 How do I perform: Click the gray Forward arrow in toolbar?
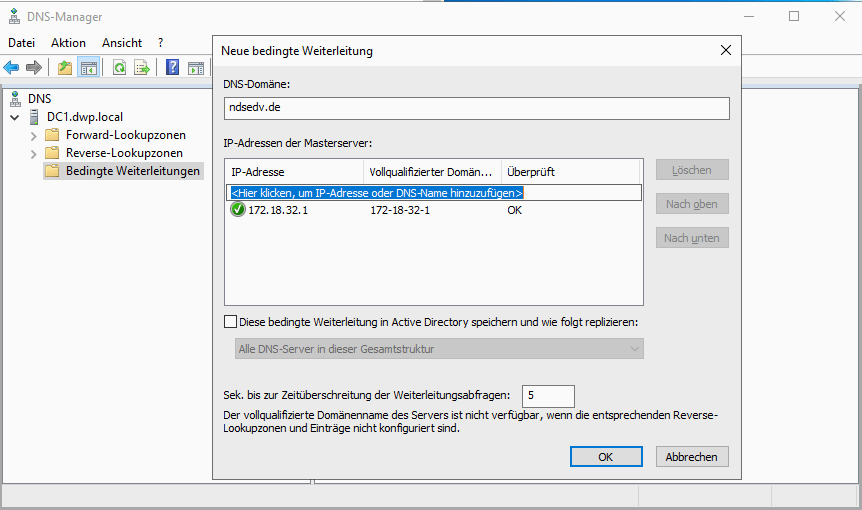click(34, 67)
